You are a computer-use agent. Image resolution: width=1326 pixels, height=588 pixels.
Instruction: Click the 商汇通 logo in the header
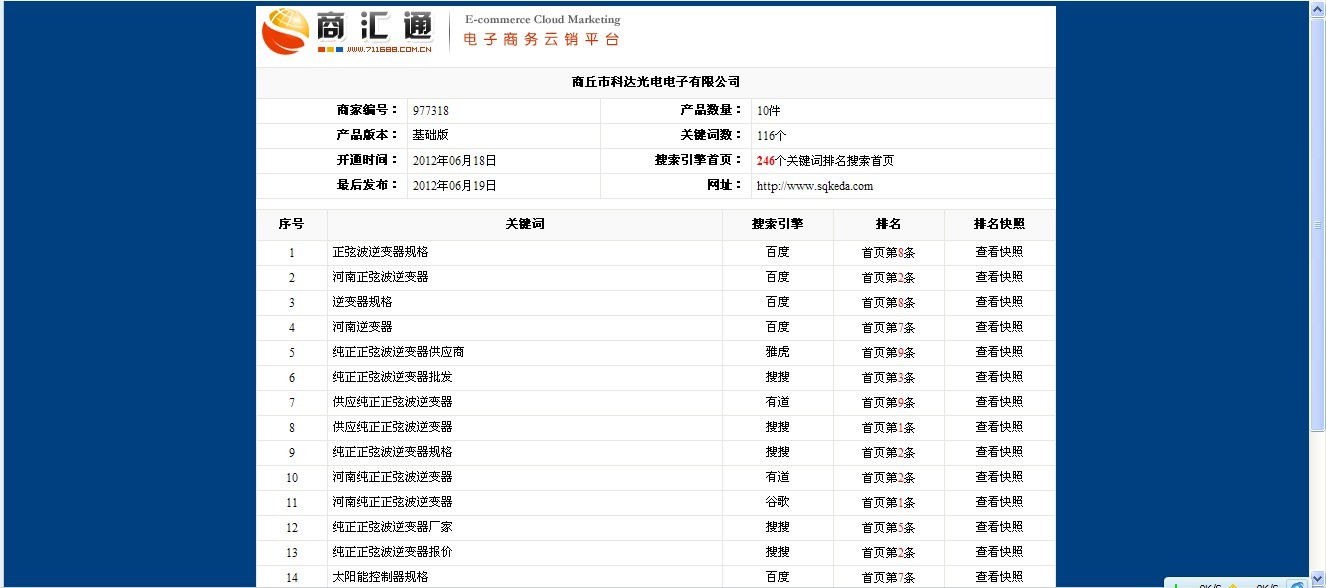pos(347,31)
